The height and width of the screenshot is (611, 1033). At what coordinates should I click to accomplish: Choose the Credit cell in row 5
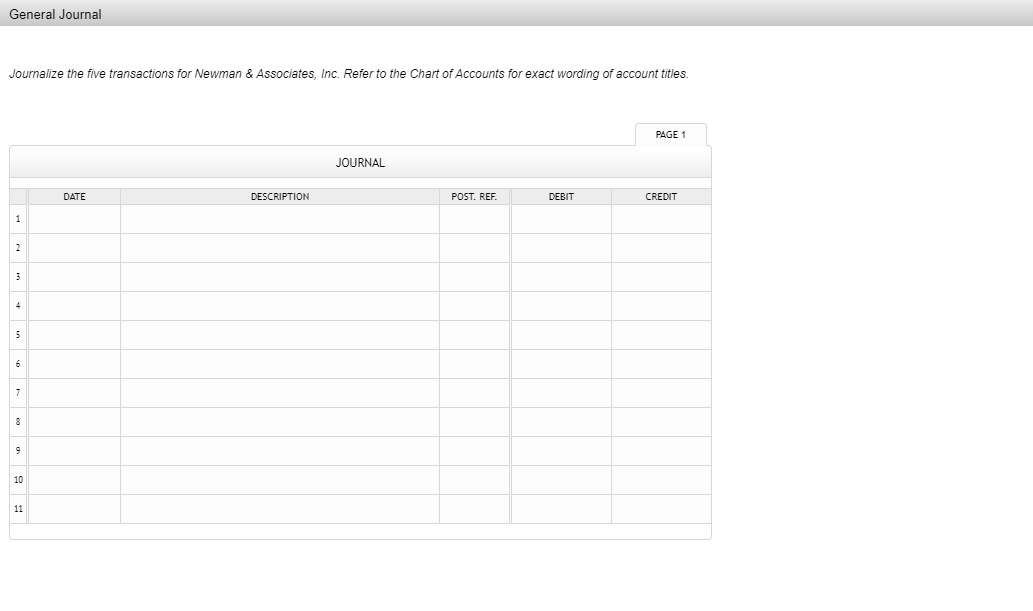(x=661, y=335)
